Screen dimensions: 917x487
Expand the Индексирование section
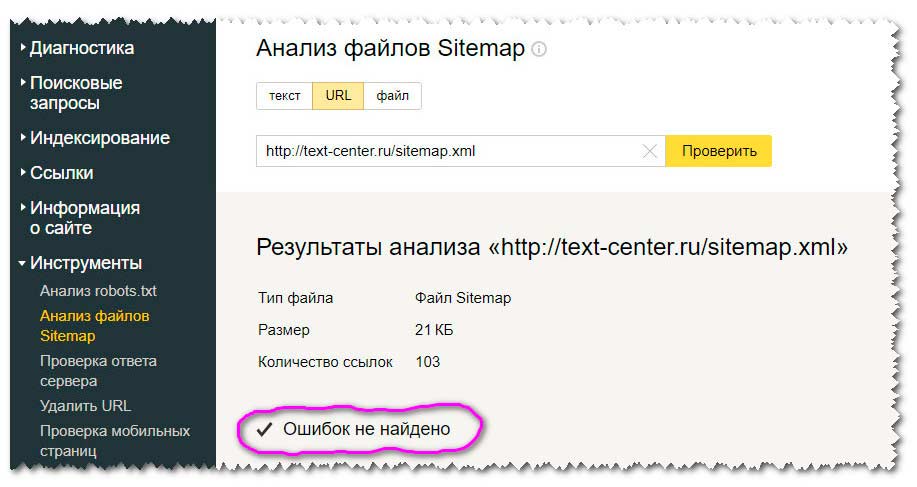coord(99,138)
